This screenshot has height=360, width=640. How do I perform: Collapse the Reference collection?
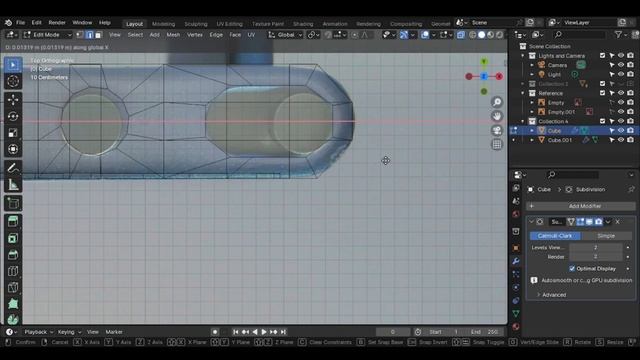523,93
